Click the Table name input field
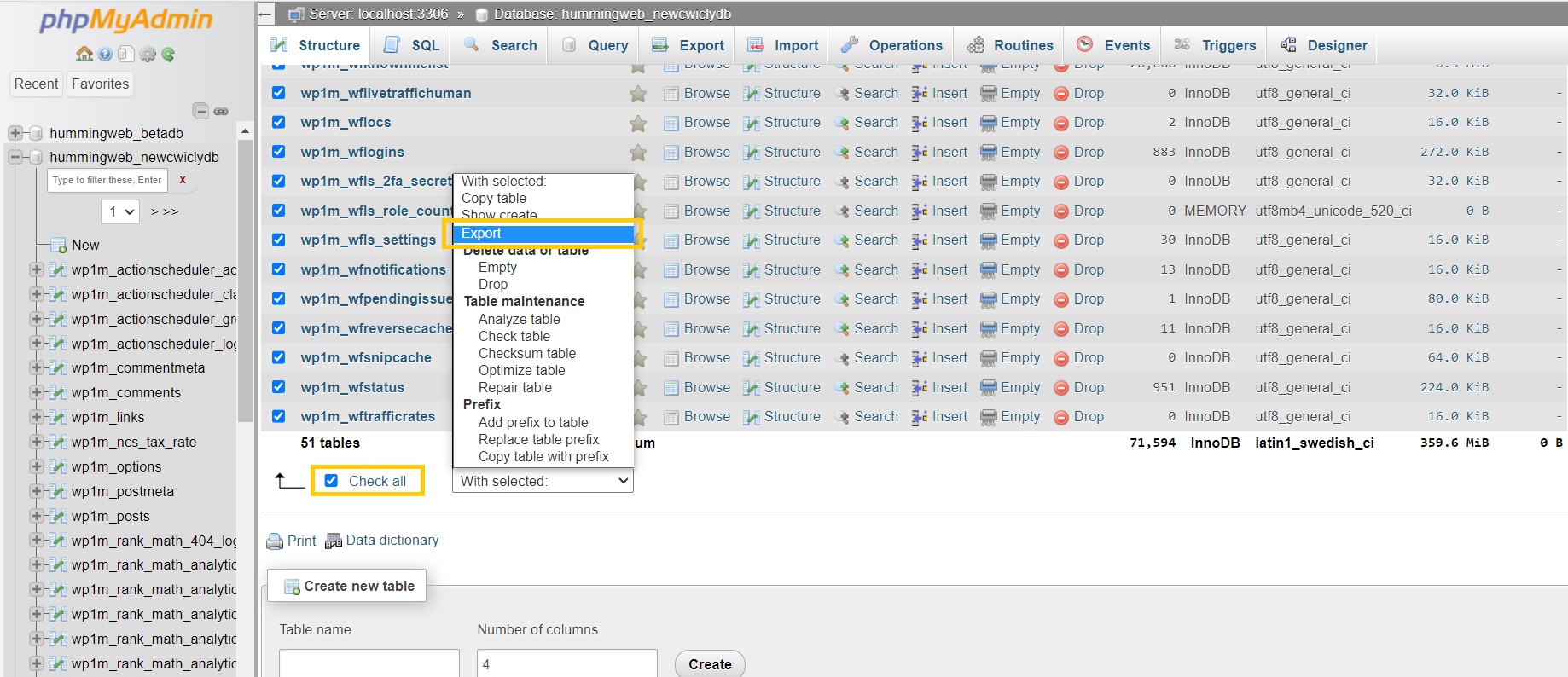Viewport: 1568px width, 677px height. tap(369, 663)
